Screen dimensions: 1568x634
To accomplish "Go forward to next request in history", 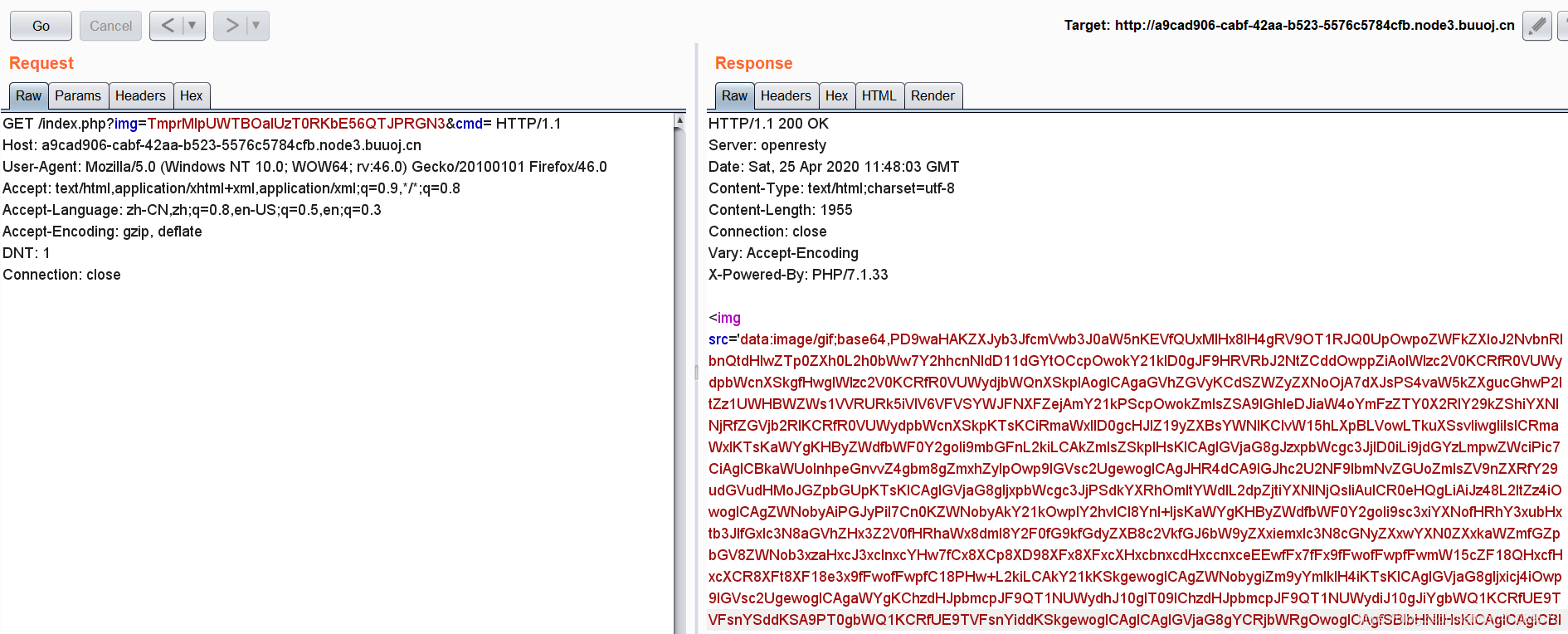I will click(231, 26).
